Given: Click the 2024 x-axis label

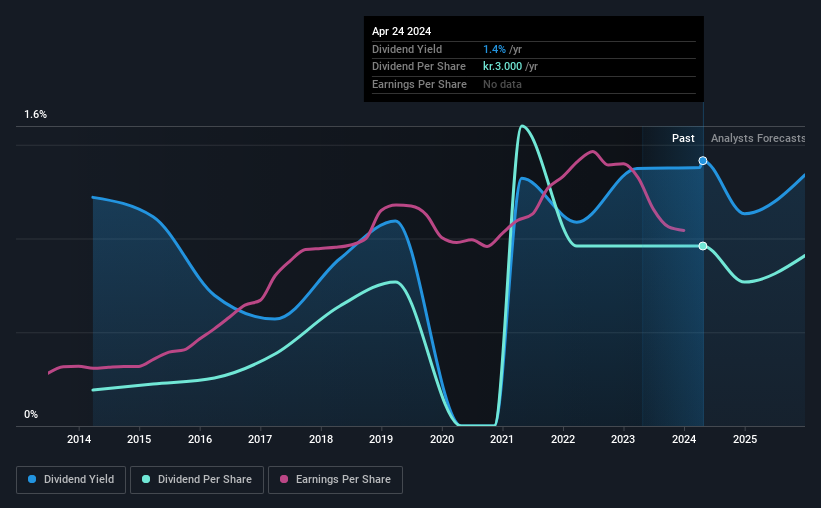Looking at the screenshot, I should [x=684, y=439].
